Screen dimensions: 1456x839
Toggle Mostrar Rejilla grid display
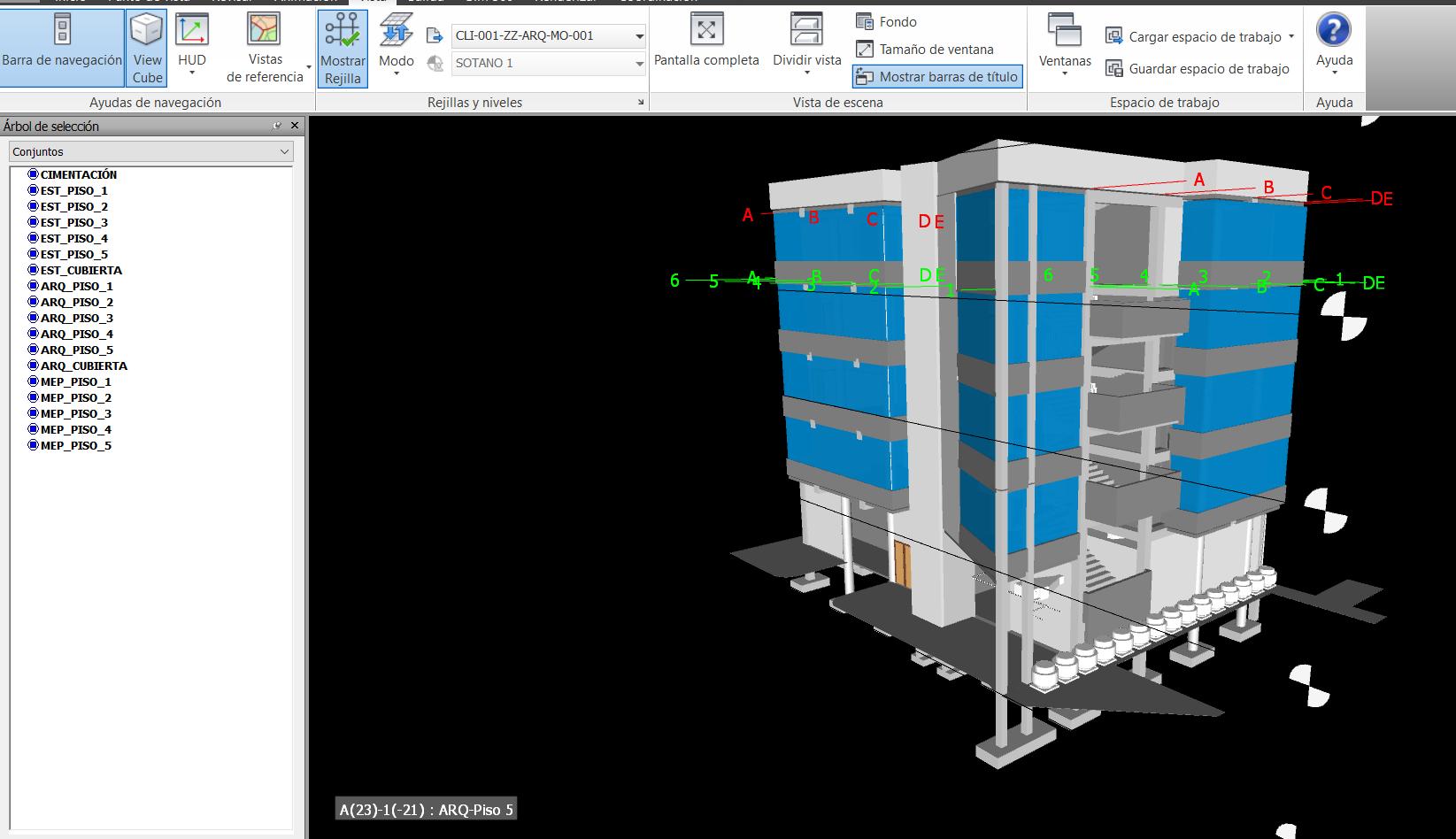343,48
